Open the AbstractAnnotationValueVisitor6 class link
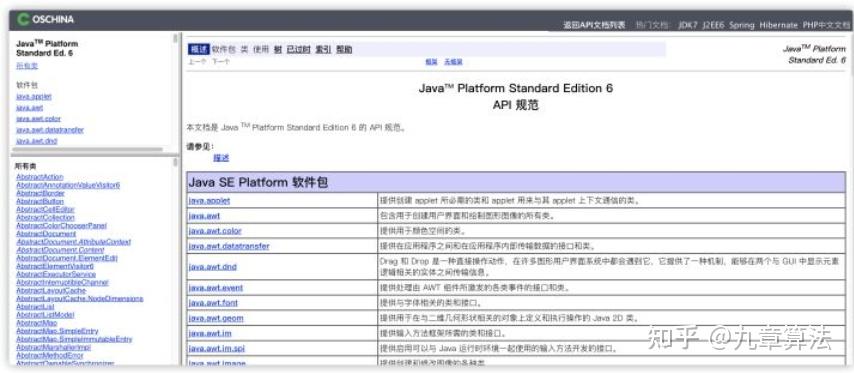Viewport: 854px width, 373px height. 68,185
